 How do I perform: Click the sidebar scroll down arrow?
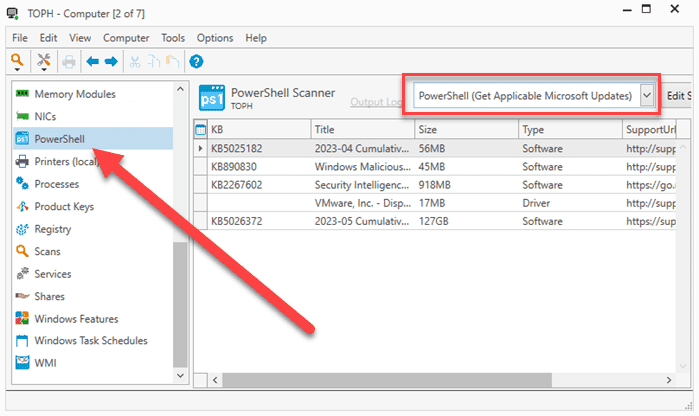pos(180,376)
